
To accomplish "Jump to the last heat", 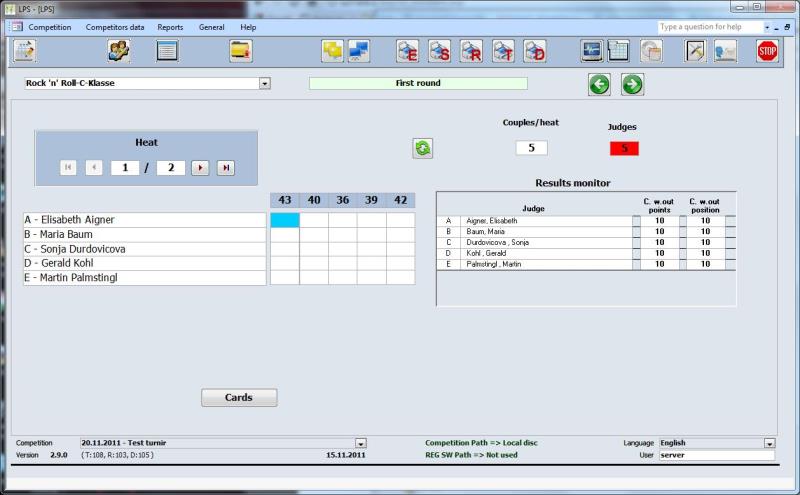I will 225,168.
